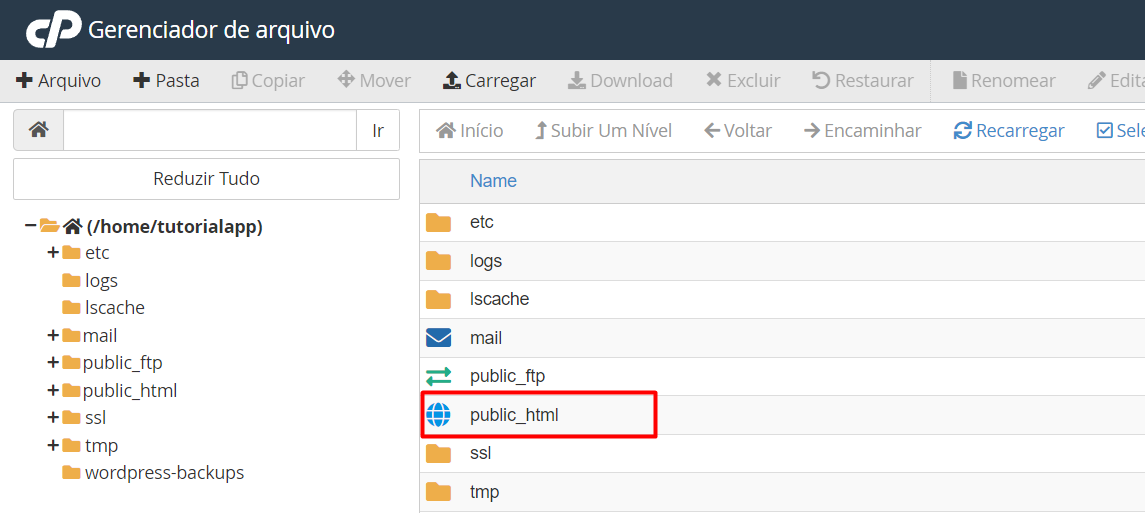
Task: Select the ssl row name in list
Action: (x=480, y=453)
